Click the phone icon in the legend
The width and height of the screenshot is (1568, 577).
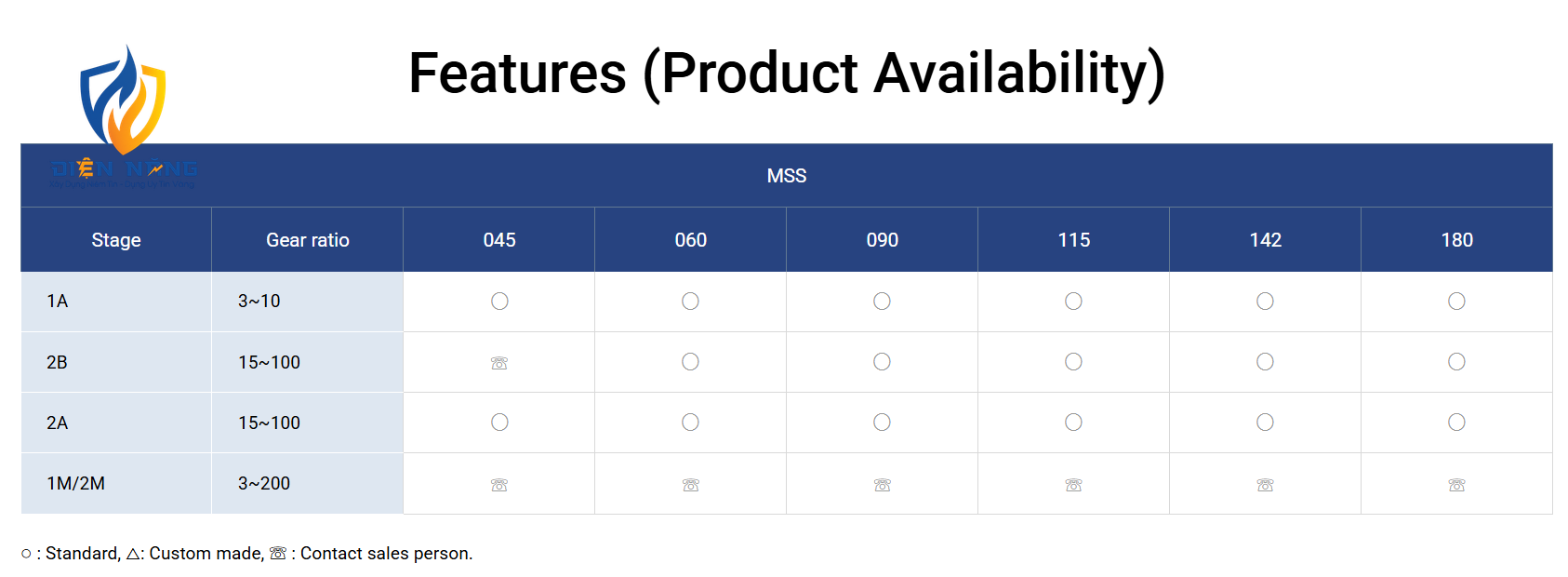click(278, 553)
